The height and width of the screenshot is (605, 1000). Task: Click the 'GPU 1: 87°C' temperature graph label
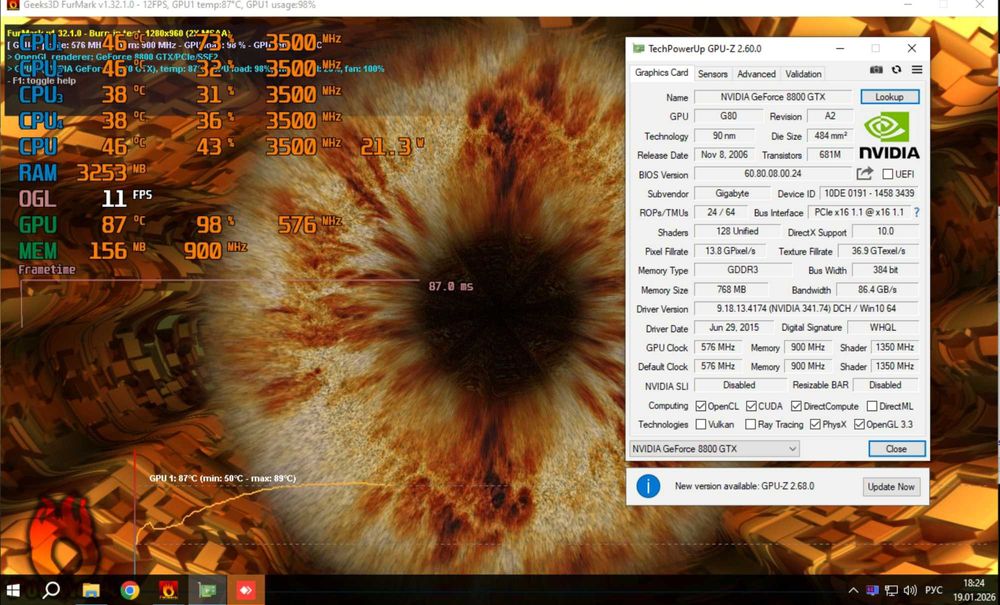pyautogui.click(x=222, y=478)
